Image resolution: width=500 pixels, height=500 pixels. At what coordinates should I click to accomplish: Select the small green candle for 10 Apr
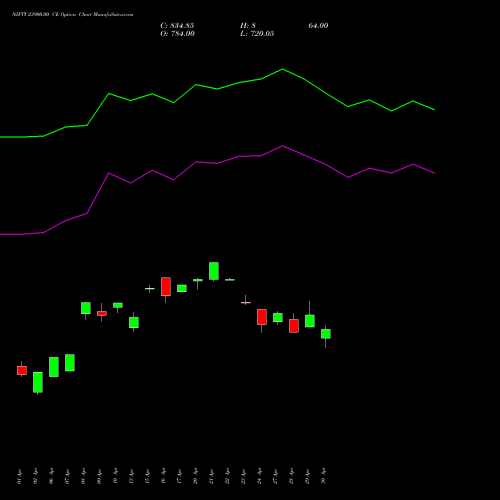pos(118,305)
